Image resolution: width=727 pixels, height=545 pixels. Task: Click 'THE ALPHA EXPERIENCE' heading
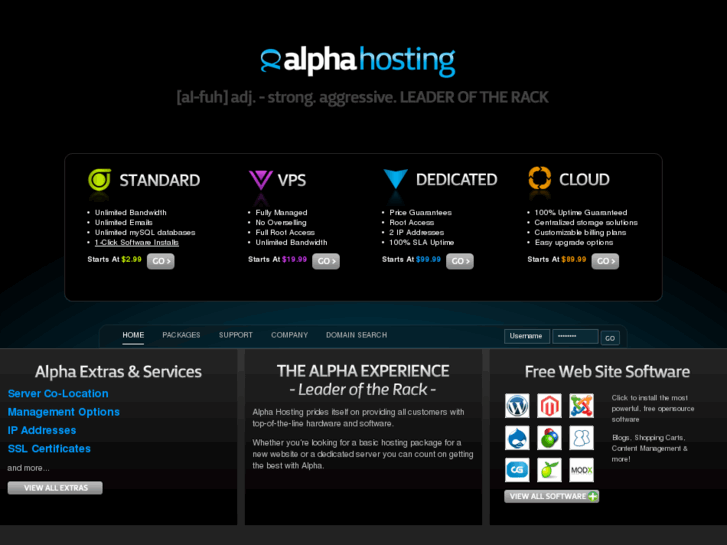pyautogui.click(x=363, y=371)
